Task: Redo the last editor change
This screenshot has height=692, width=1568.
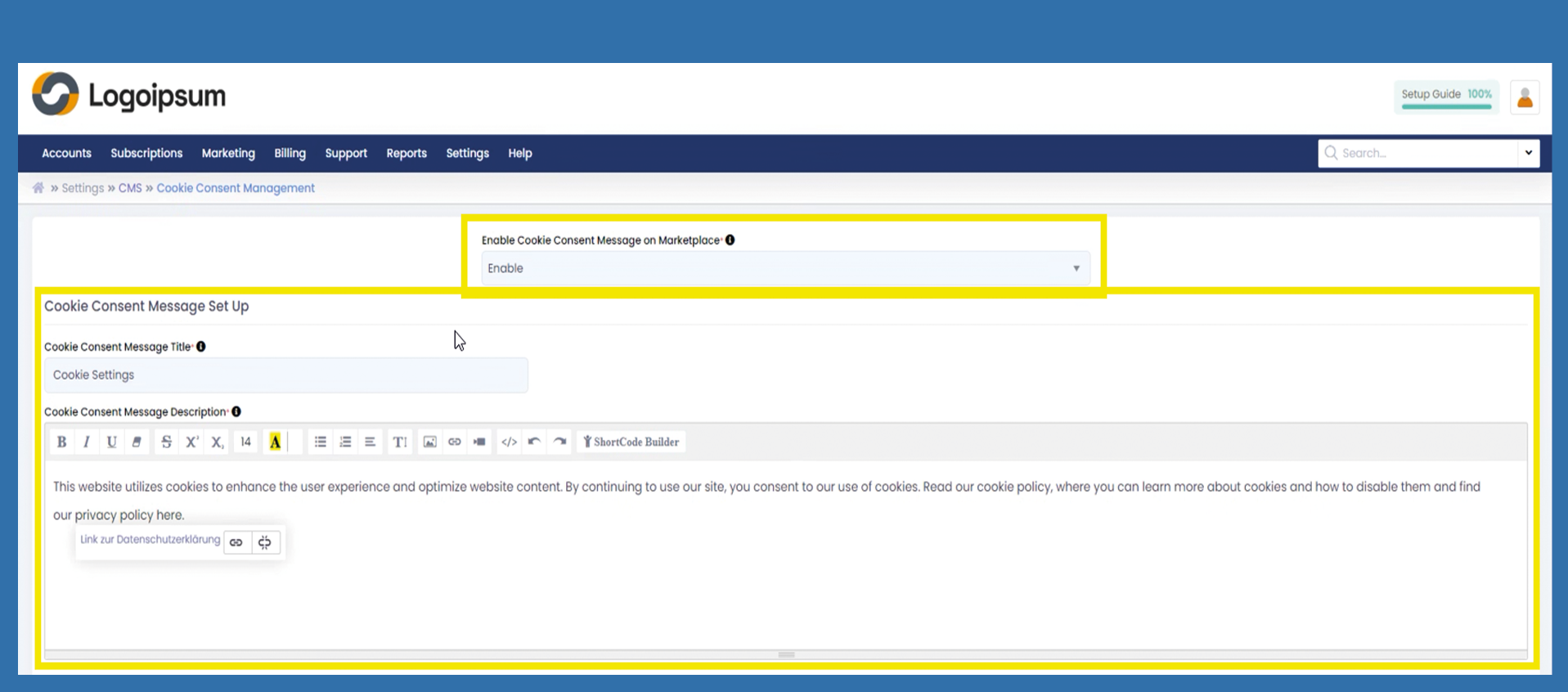Action: click(559, 442)
